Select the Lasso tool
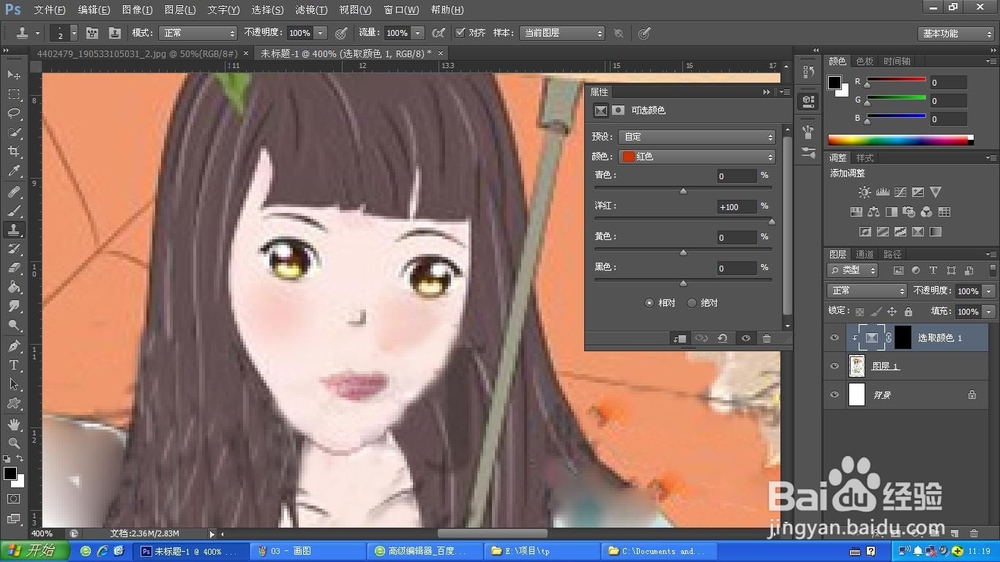1000x562 pixels. point(13,114)
